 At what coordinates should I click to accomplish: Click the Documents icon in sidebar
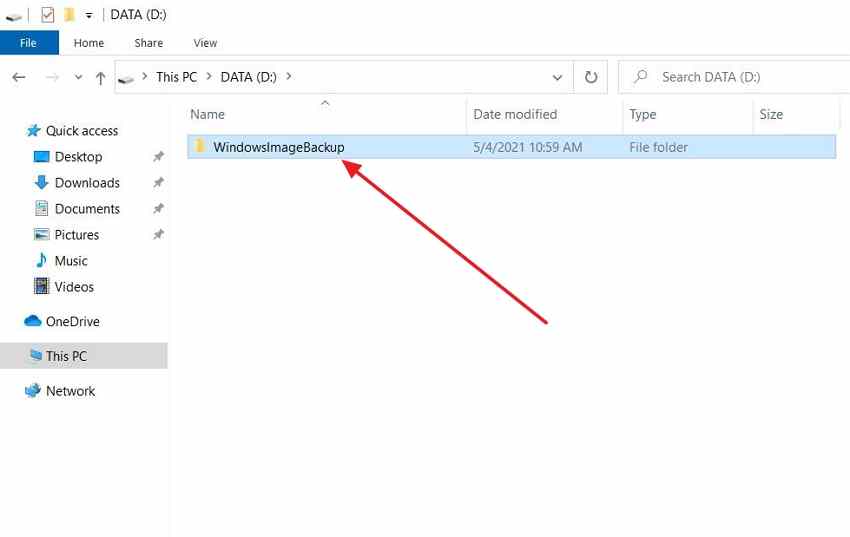point(41,209)
